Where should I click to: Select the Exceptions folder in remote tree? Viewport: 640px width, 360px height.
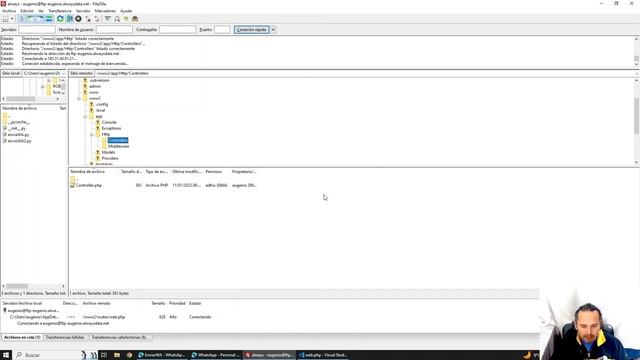click(x=111, y=128)
